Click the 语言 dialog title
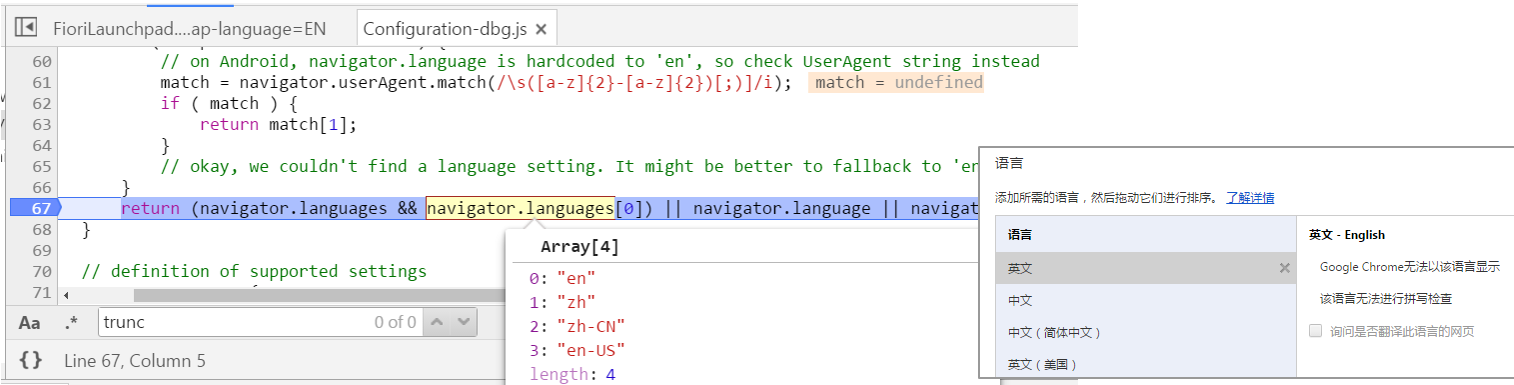 tap(1009, 162)
